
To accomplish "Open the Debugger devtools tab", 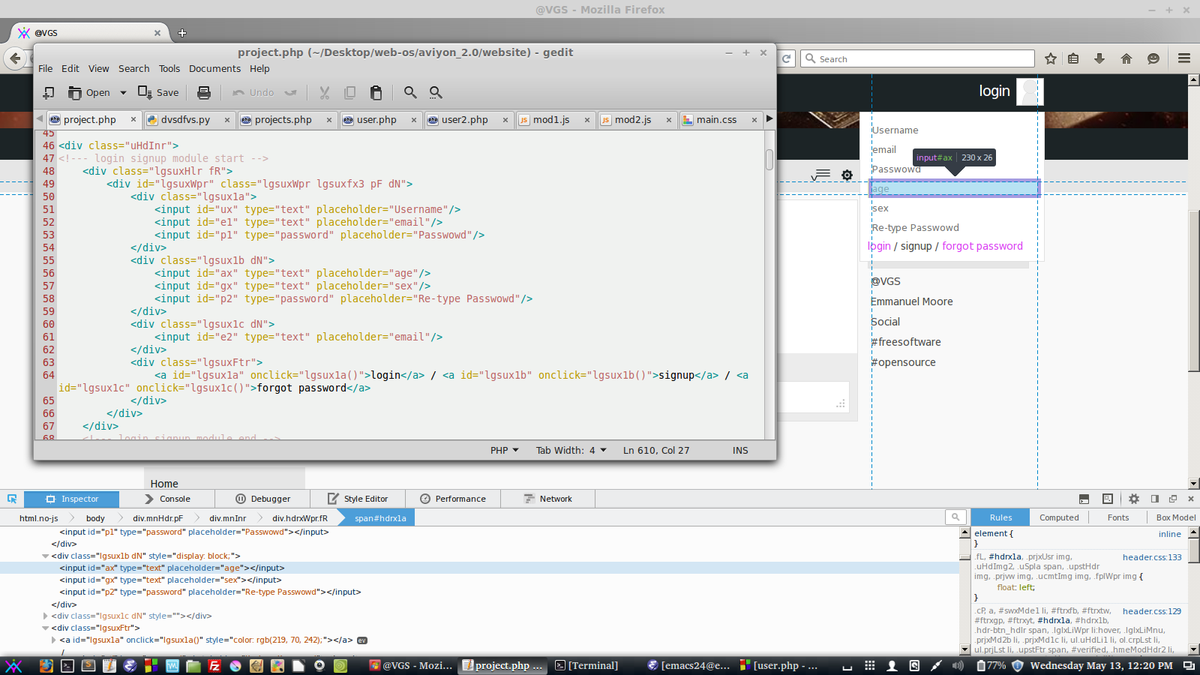I will point(263,498).
